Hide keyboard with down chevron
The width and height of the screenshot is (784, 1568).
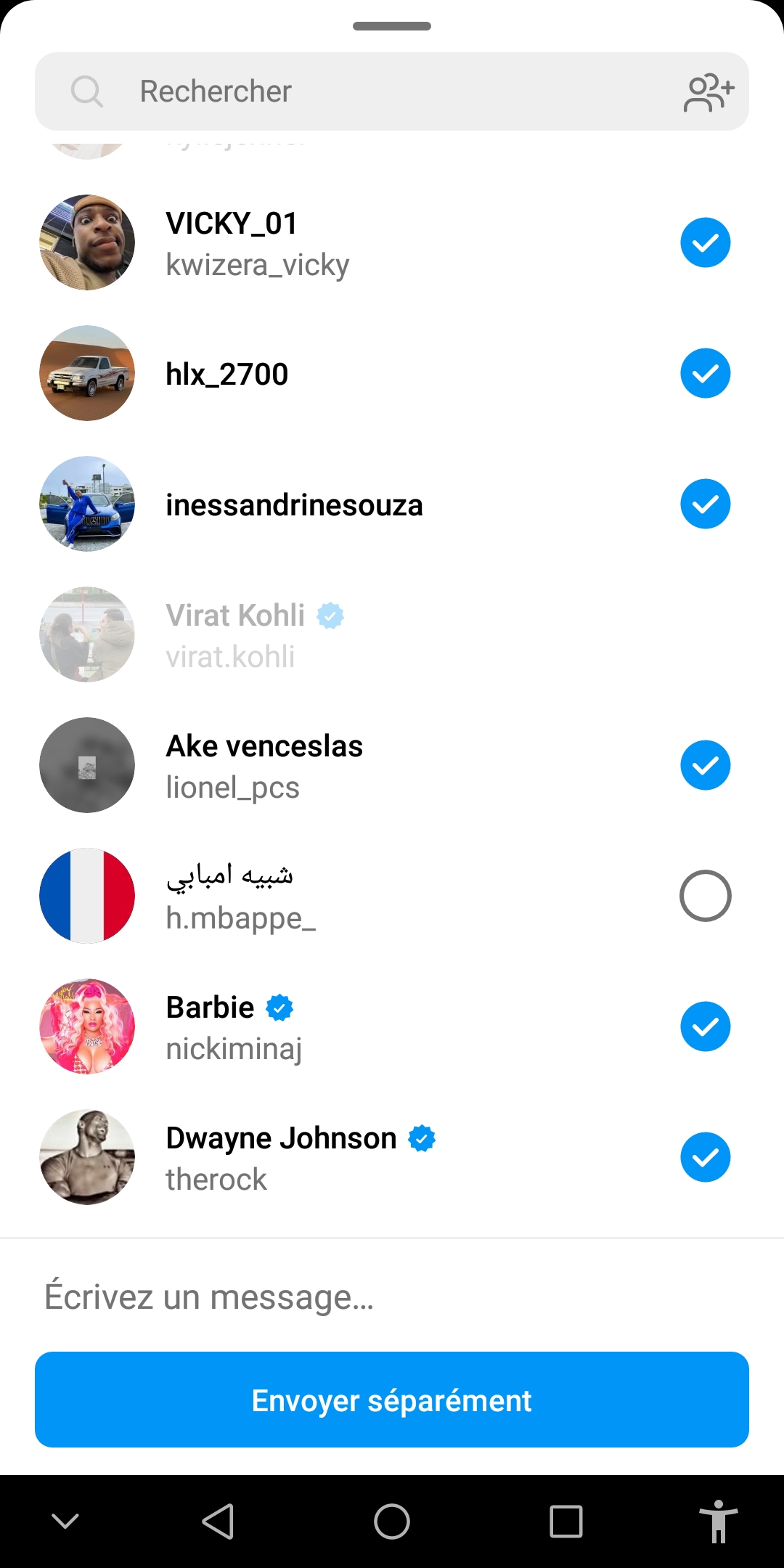point(65,1521)
